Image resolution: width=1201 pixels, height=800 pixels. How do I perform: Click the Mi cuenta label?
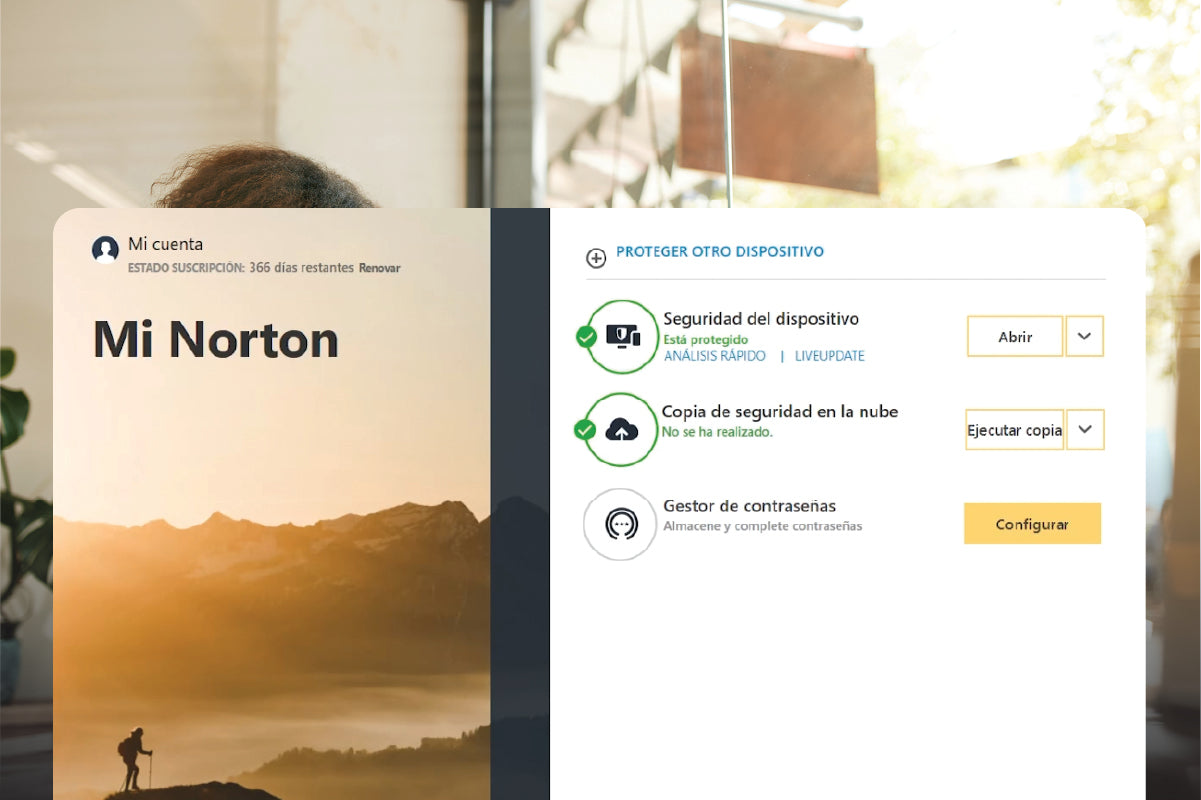click(165, 244)
